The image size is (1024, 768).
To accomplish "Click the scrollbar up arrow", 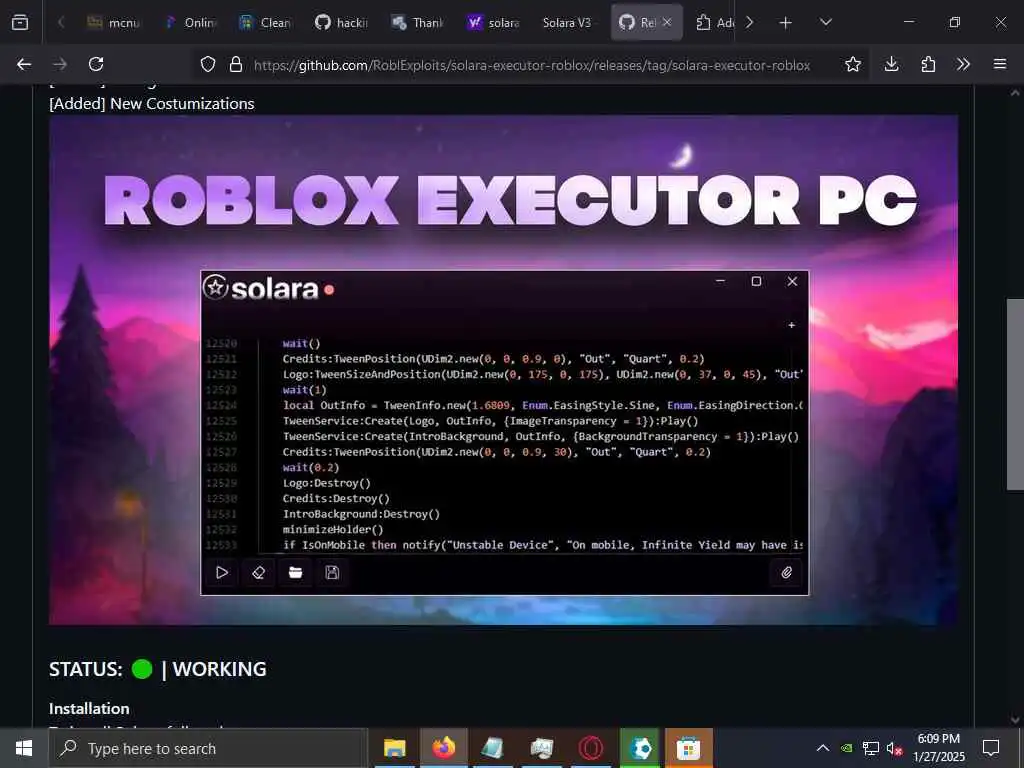I will (1015, 93).
